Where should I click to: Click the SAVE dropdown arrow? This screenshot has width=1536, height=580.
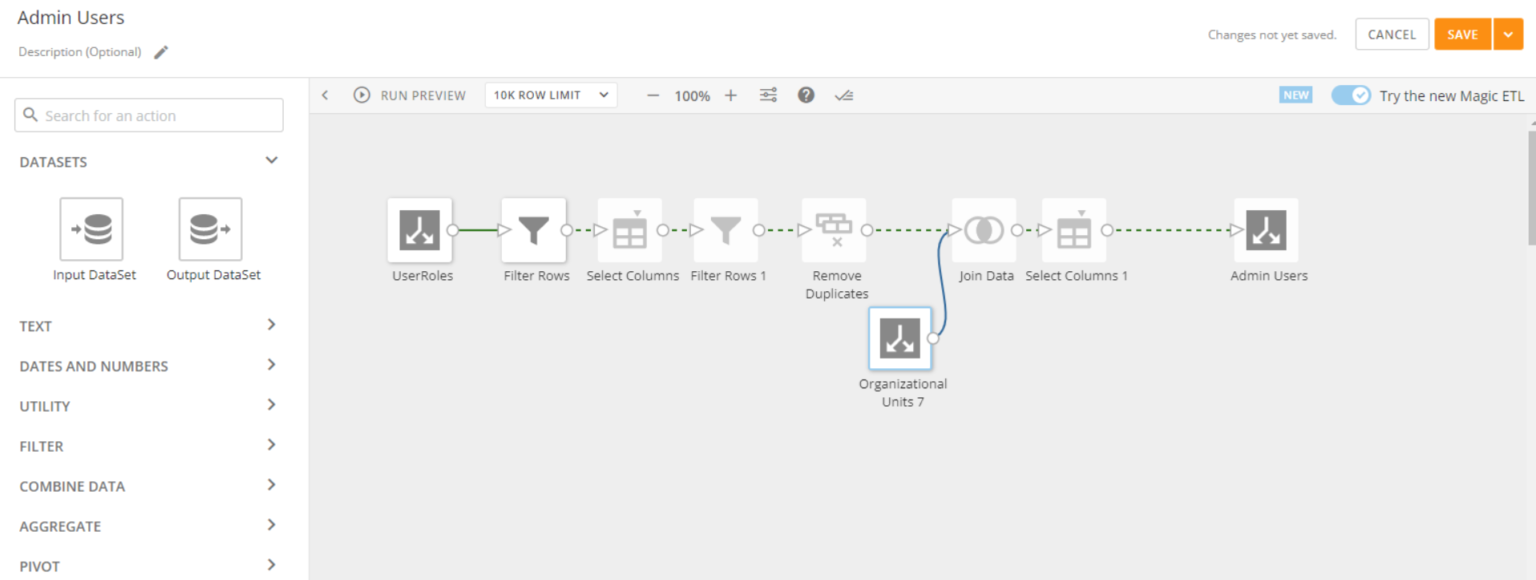coord(1508,33)
